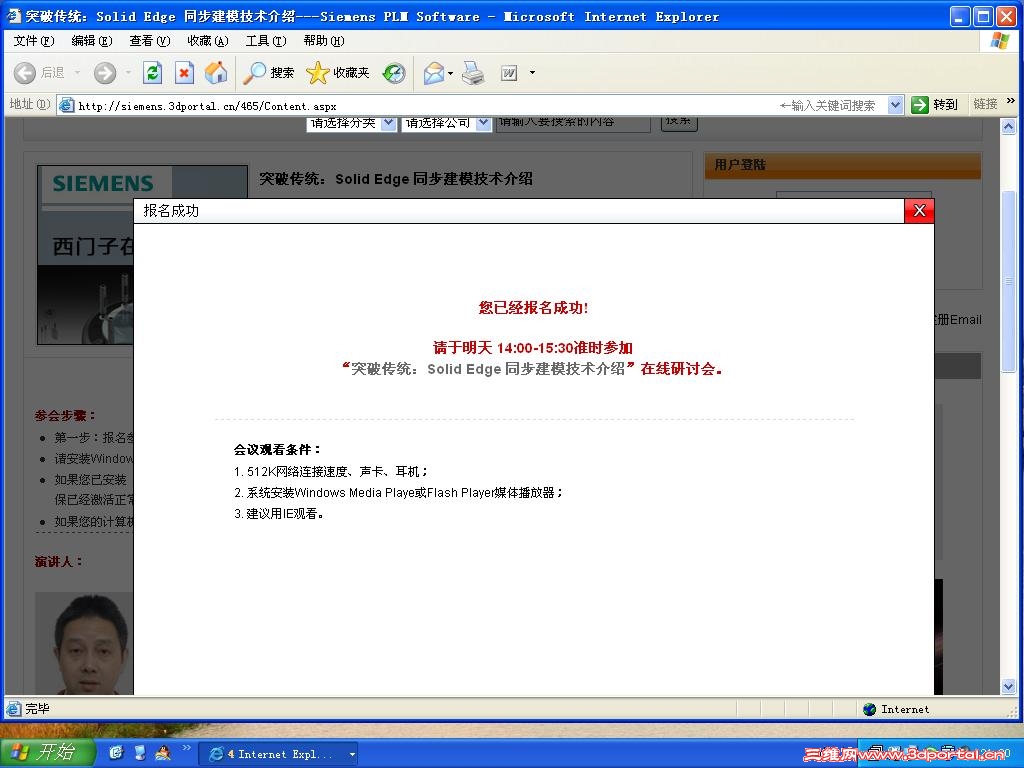Expand the address bar dropdown arrow
This screenshot has width=1024, height=768.
coord(895,104)
